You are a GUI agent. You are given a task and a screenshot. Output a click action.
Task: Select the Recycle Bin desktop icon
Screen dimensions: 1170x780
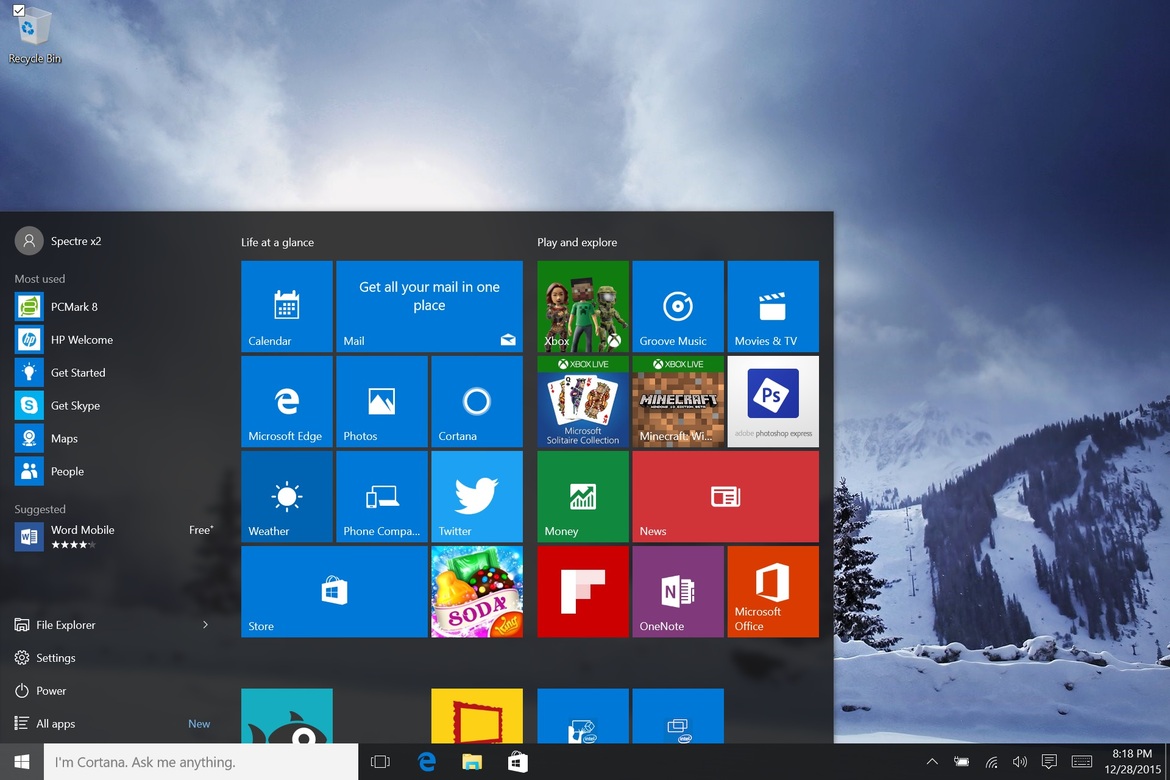pyautogui.click(x=34, y=37)
